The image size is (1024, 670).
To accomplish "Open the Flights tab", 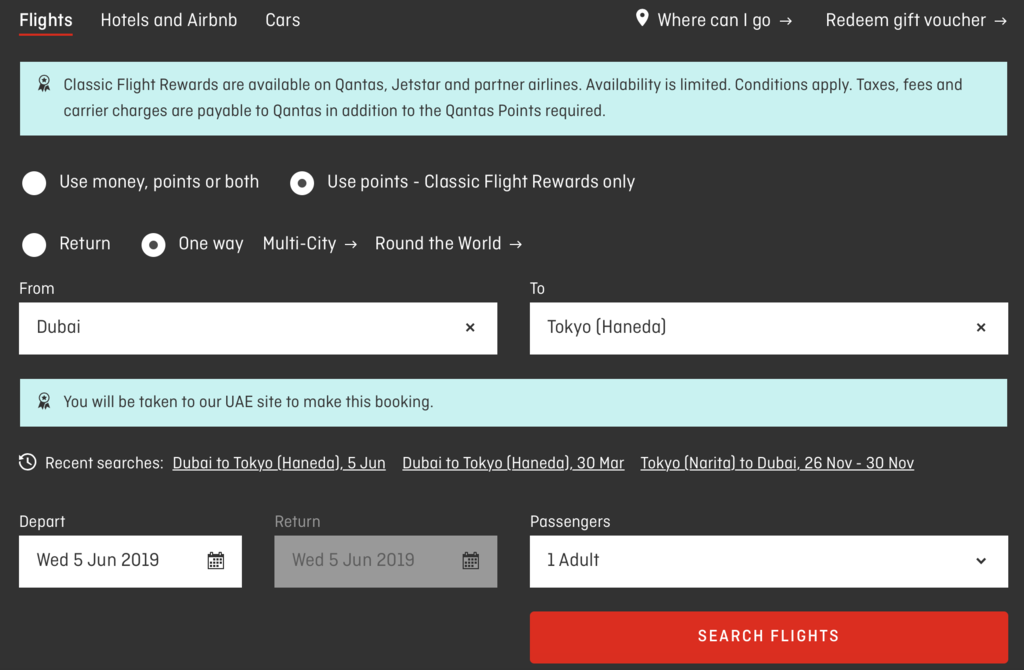I will tap(46, 20).
